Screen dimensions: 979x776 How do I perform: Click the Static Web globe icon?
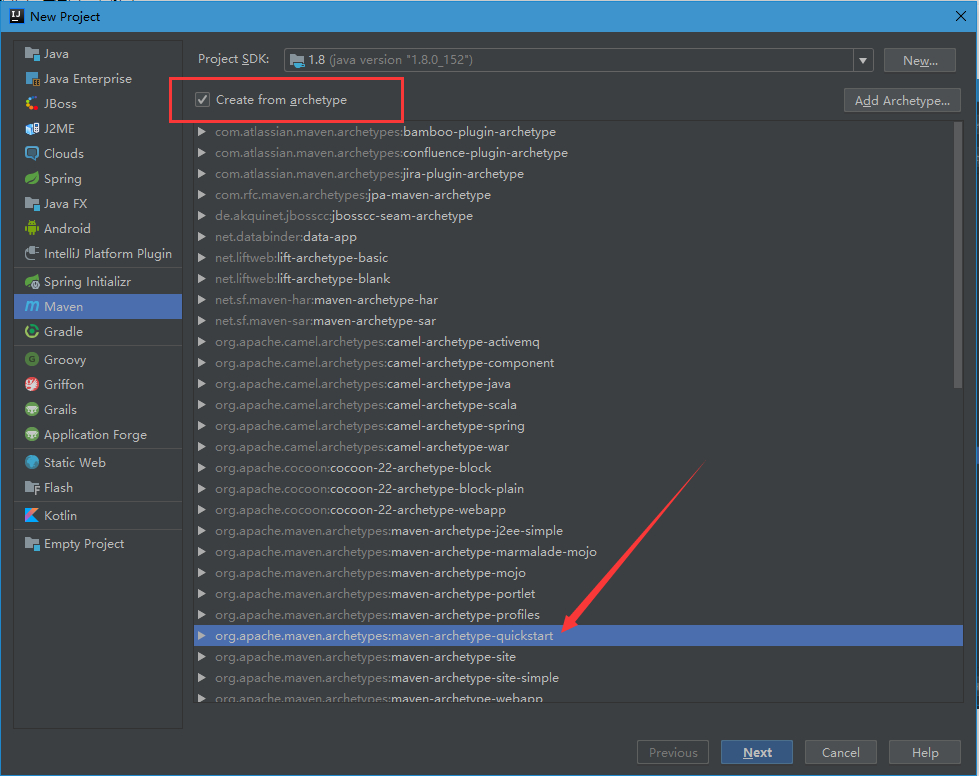32,463
